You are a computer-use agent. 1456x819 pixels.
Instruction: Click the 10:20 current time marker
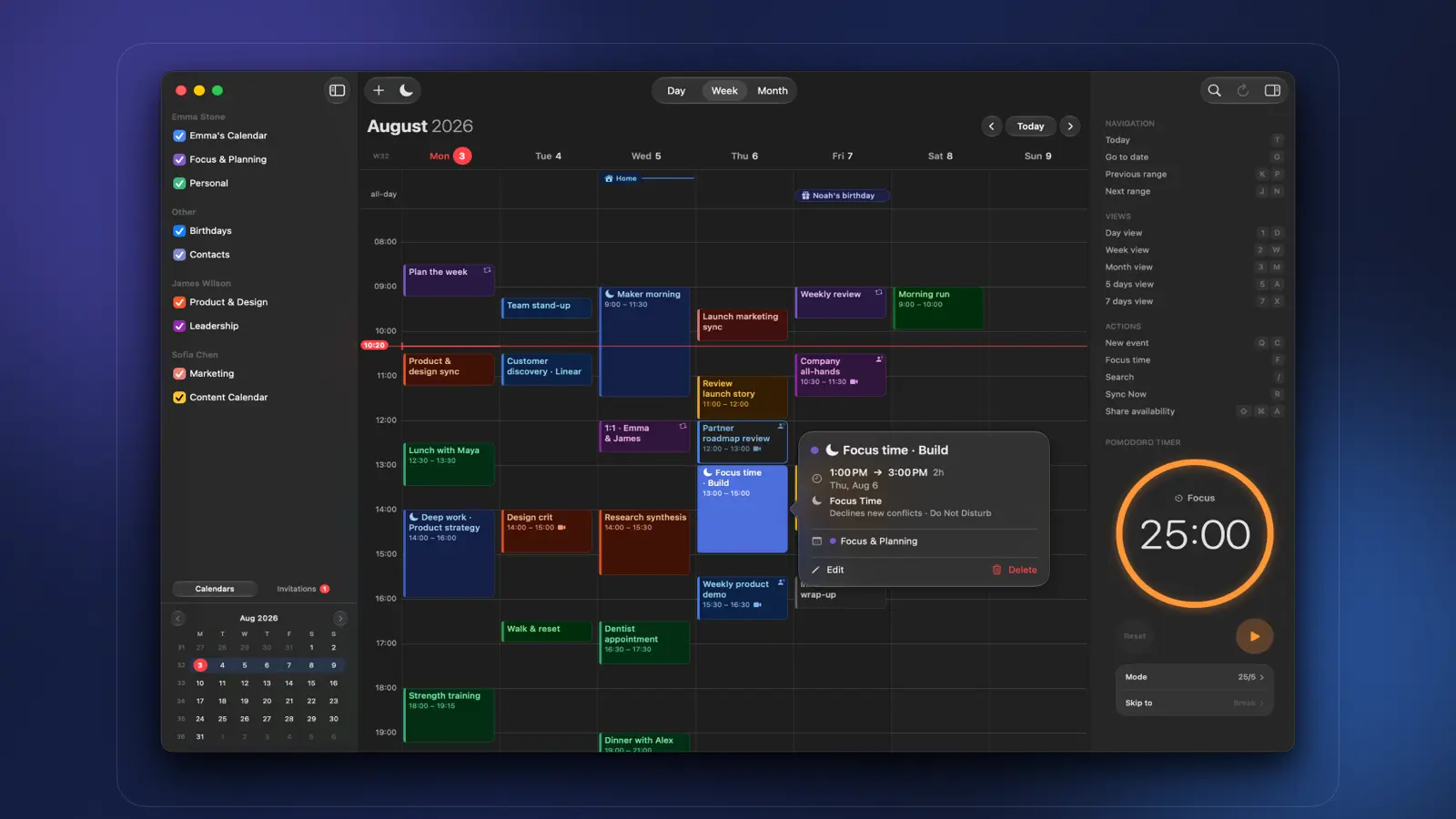point(374,346)
